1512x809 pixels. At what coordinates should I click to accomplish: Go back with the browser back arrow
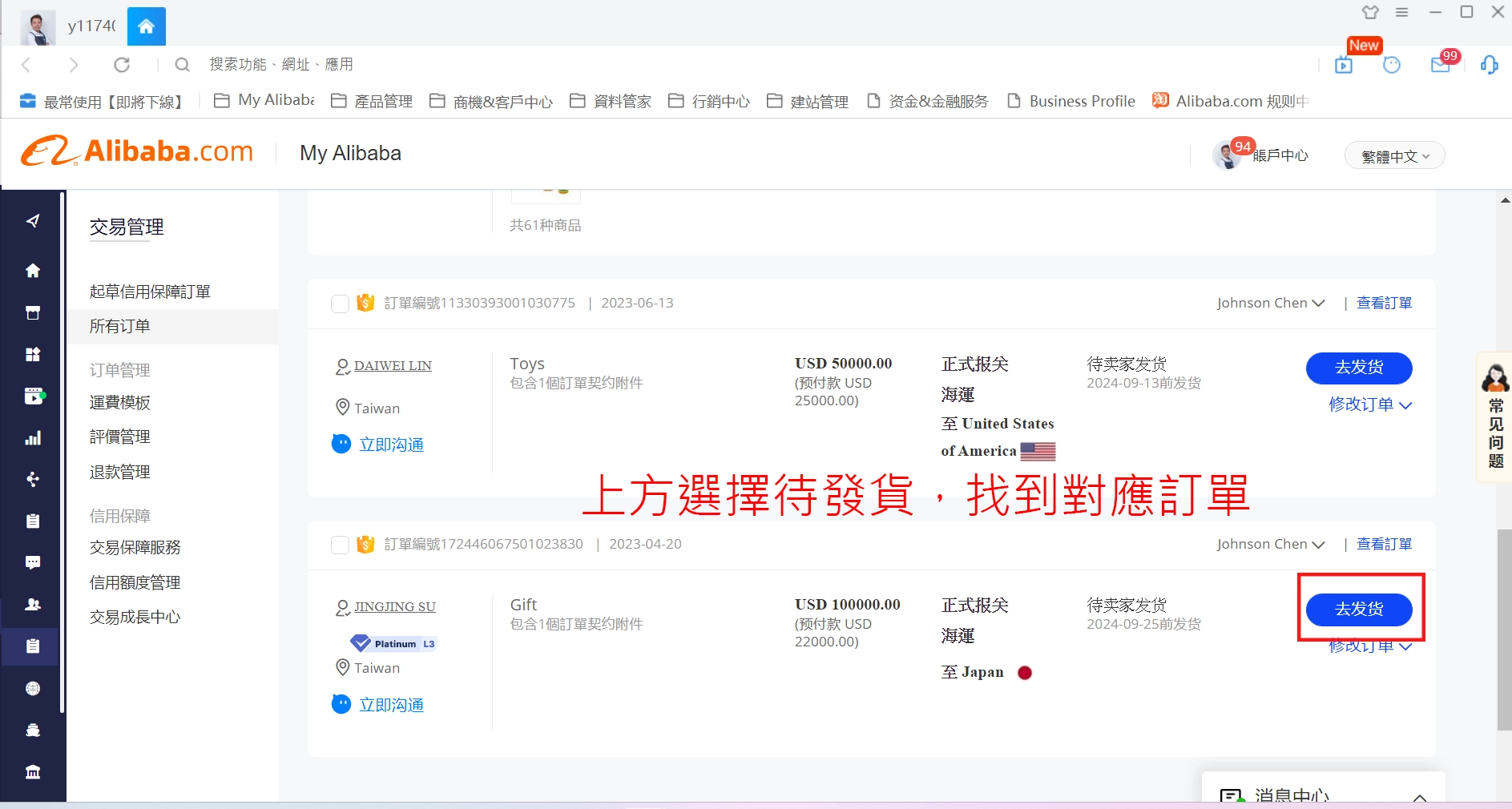click(x=26, y=65)
